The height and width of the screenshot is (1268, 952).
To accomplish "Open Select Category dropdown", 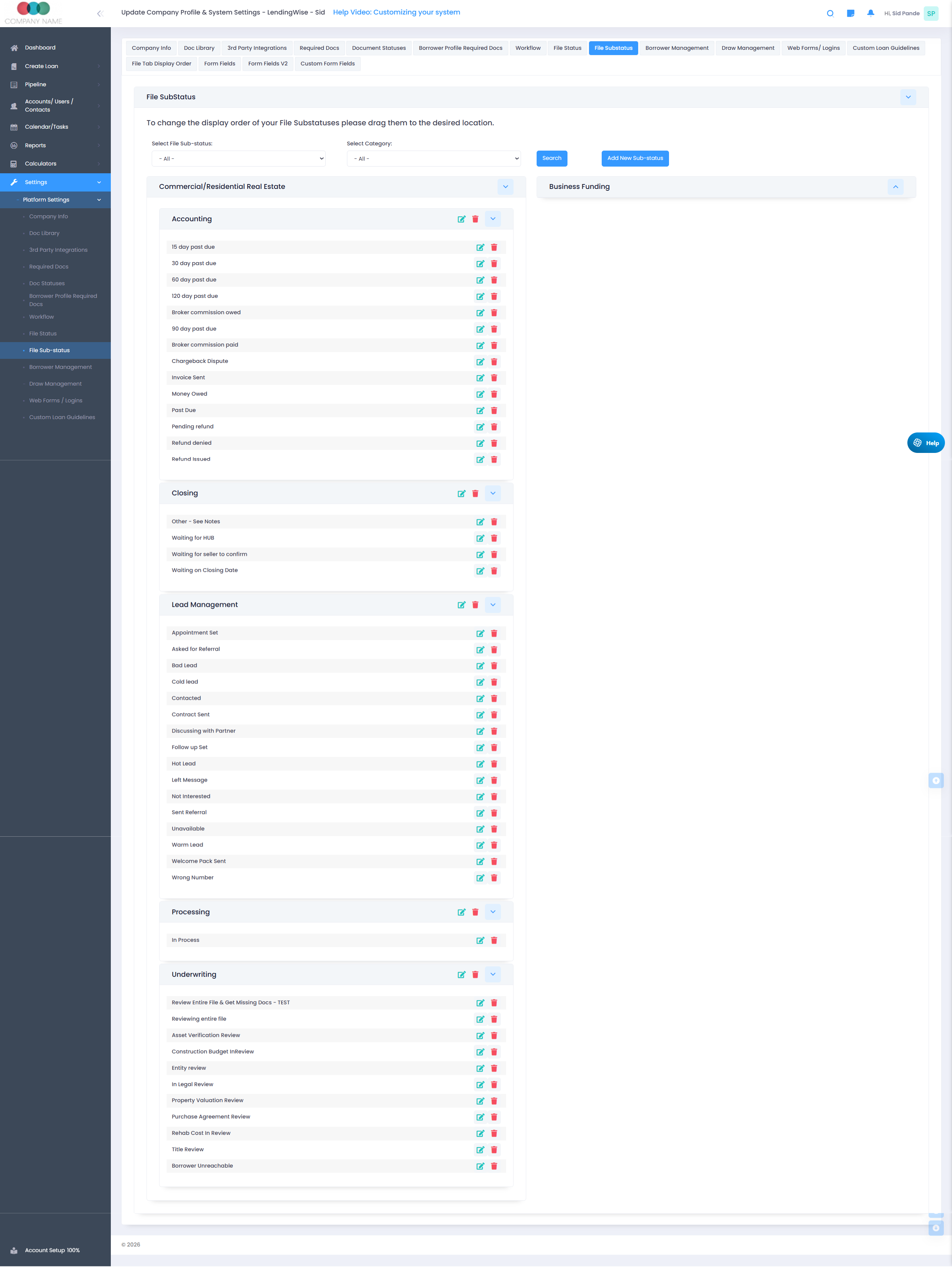I will click(433, 159).
